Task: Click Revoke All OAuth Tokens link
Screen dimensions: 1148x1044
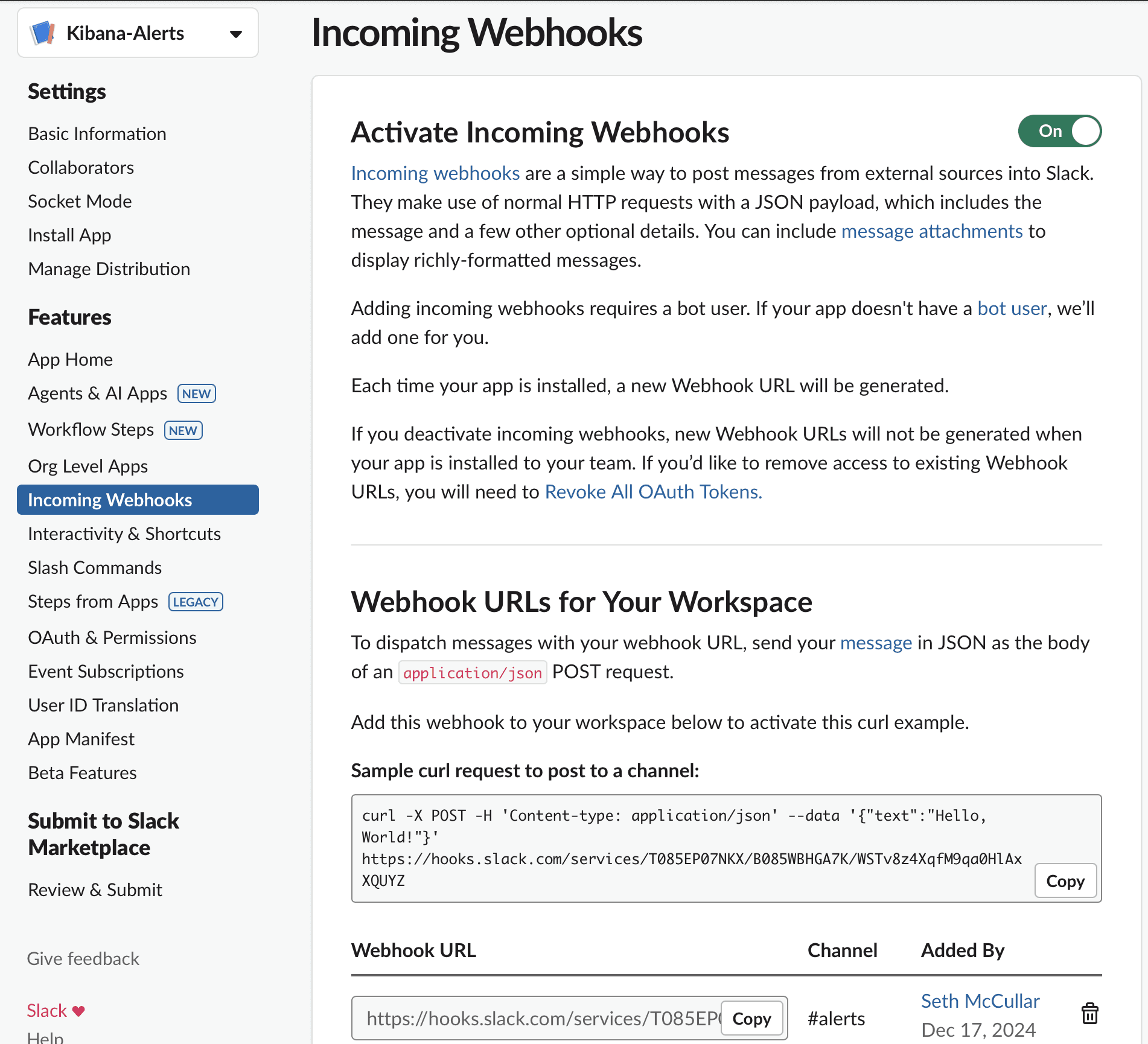Action: tap(653, 492)
